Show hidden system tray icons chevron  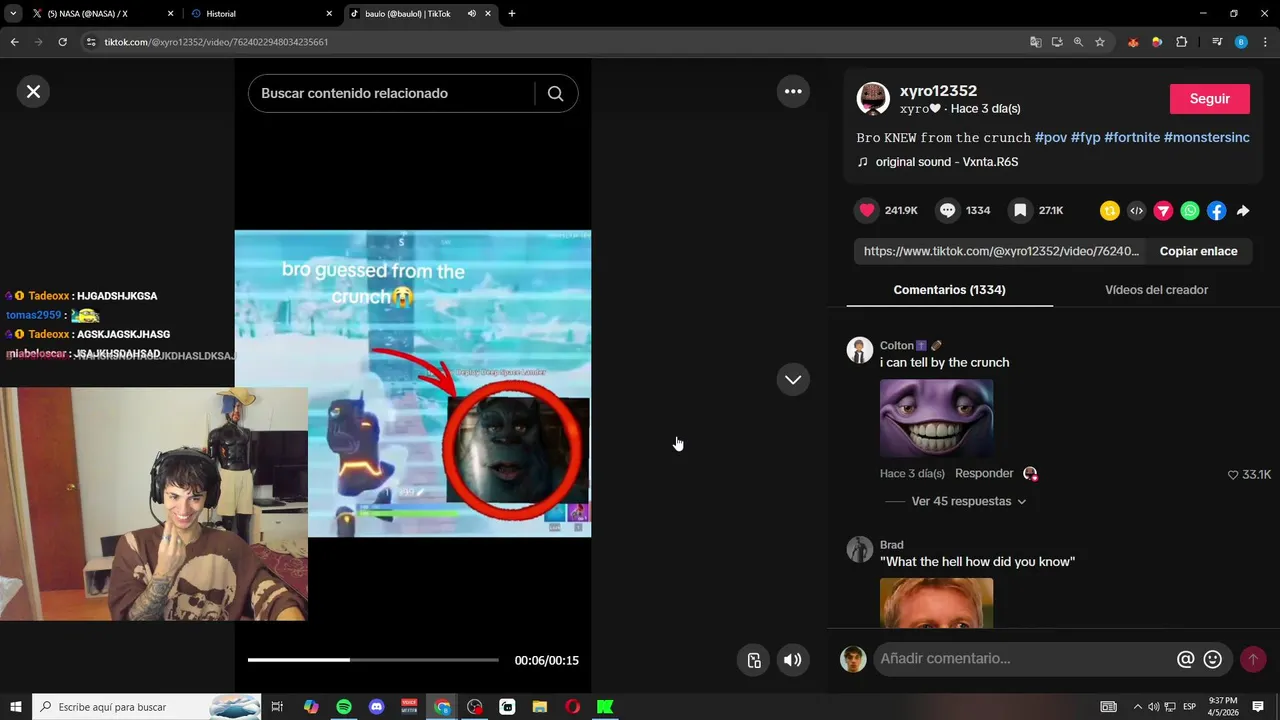pos(1137,707)
